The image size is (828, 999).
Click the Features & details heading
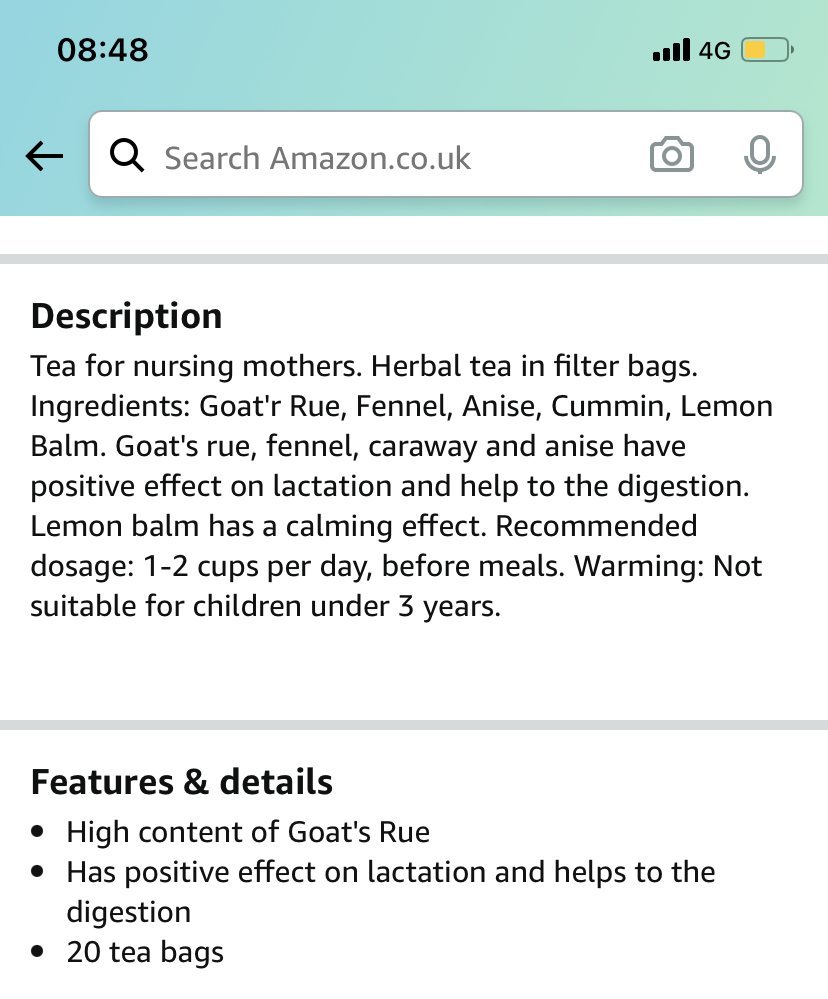pyautogui.click(x=182, y=781)
